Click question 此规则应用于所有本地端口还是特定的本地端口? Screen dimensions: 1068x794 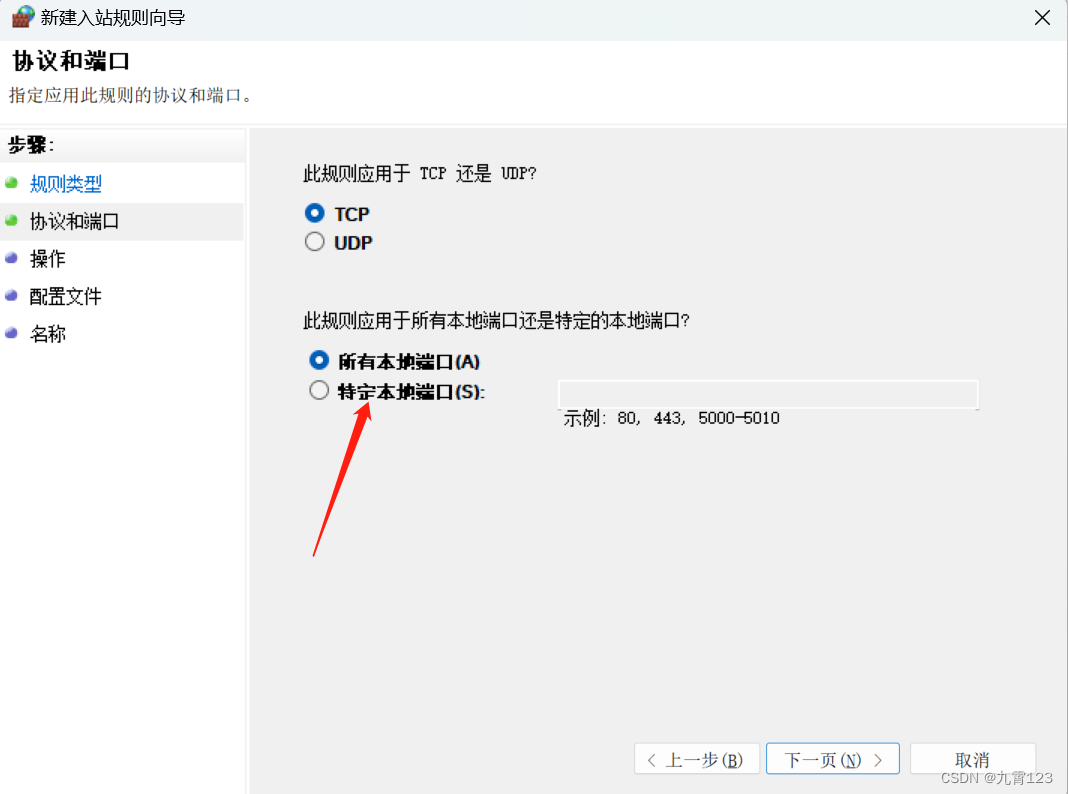click(x=497, y=320)
